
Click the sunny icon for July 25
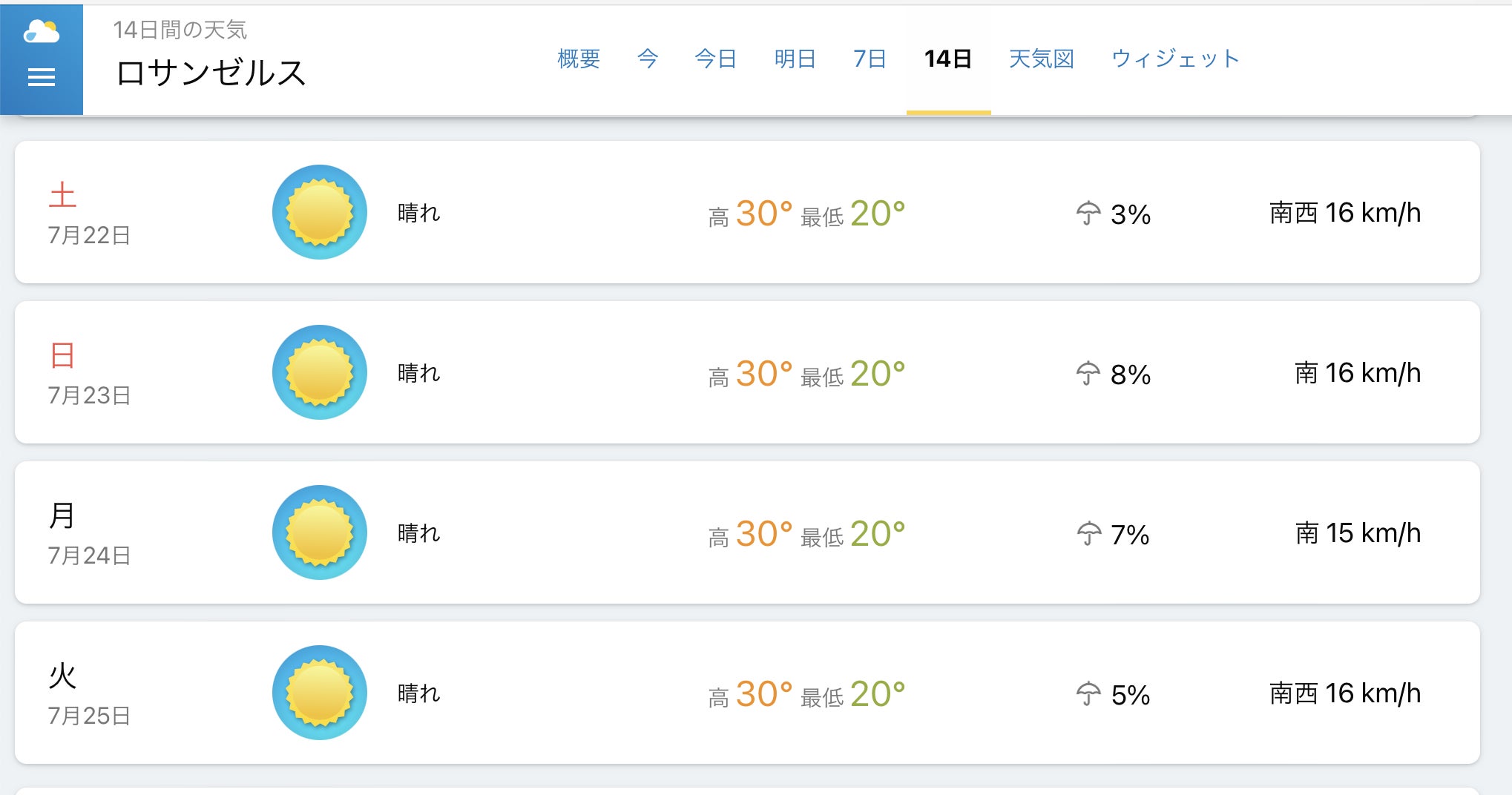click(320, 693)
